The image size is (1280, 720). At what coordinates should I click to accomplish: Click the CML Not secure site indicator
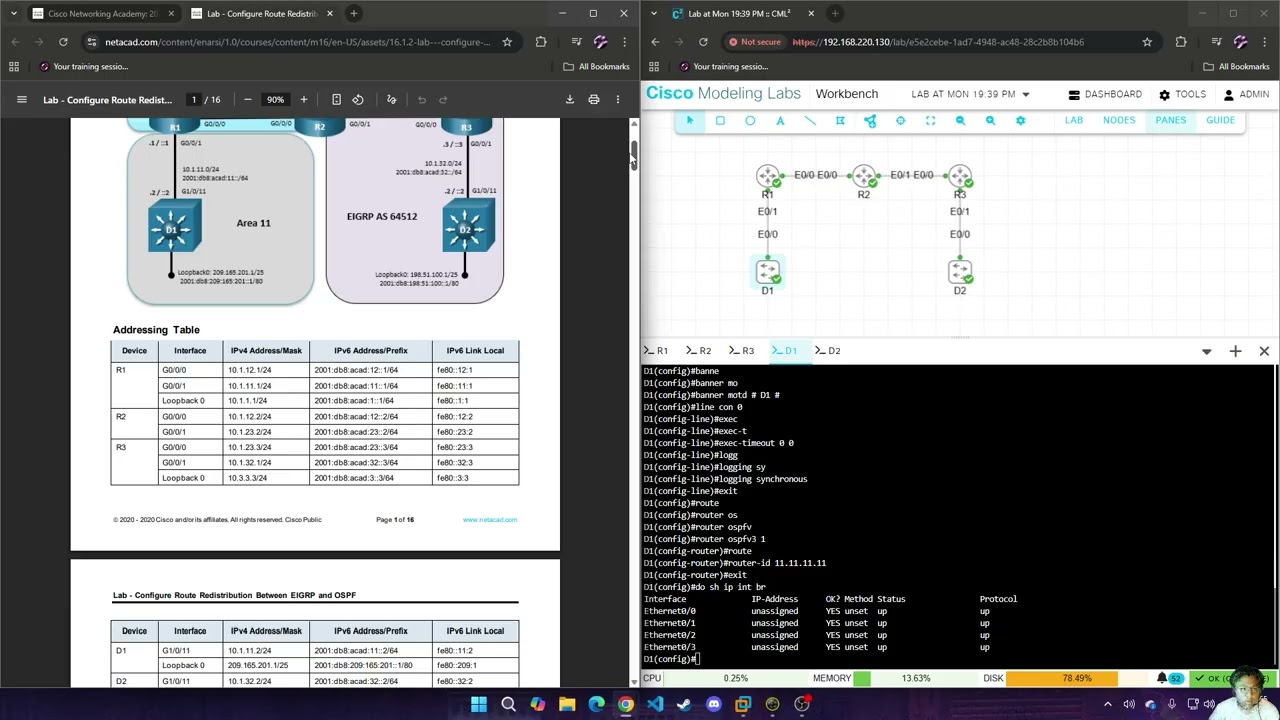click(x=756, y=42)
